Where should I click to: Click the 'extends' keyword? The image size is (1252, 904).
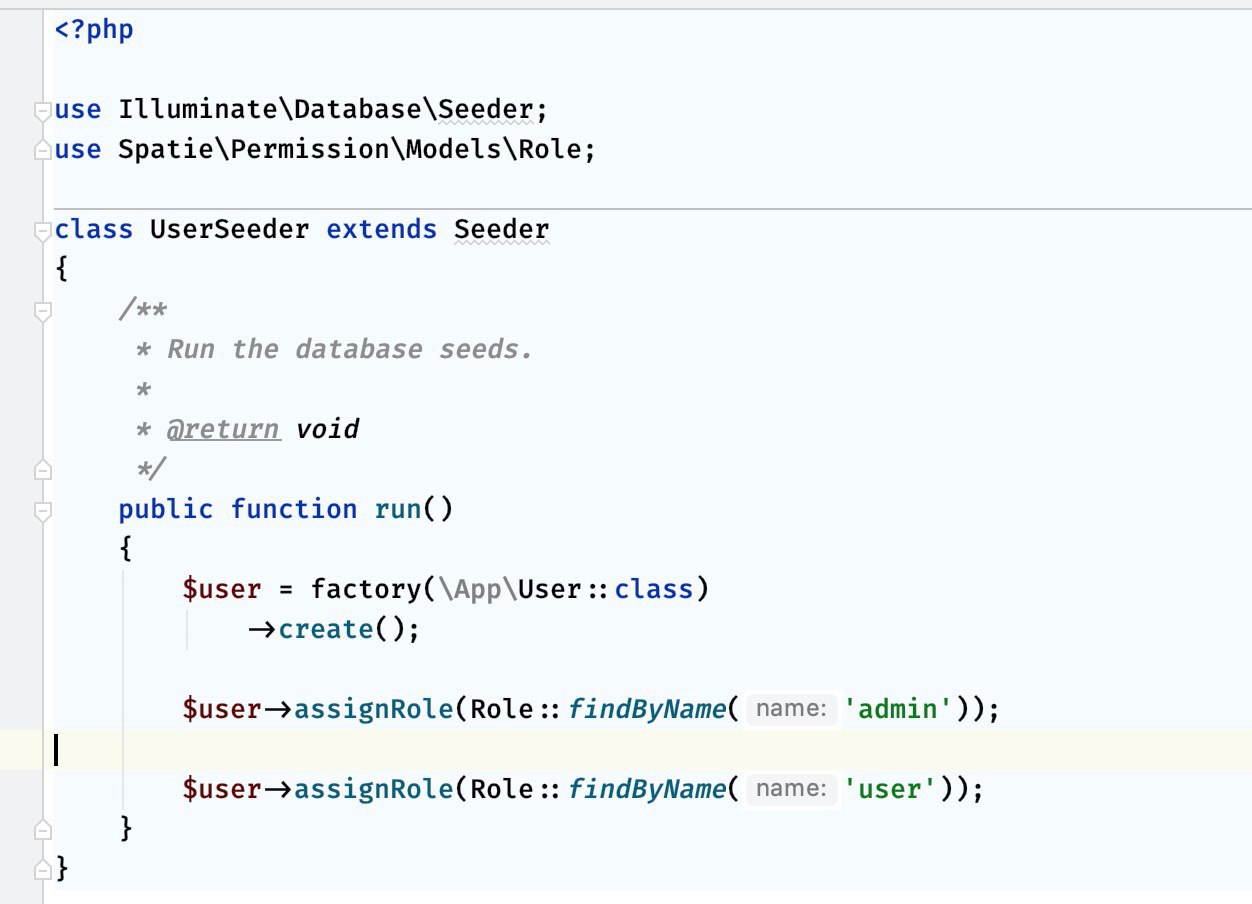coord(382,229)
